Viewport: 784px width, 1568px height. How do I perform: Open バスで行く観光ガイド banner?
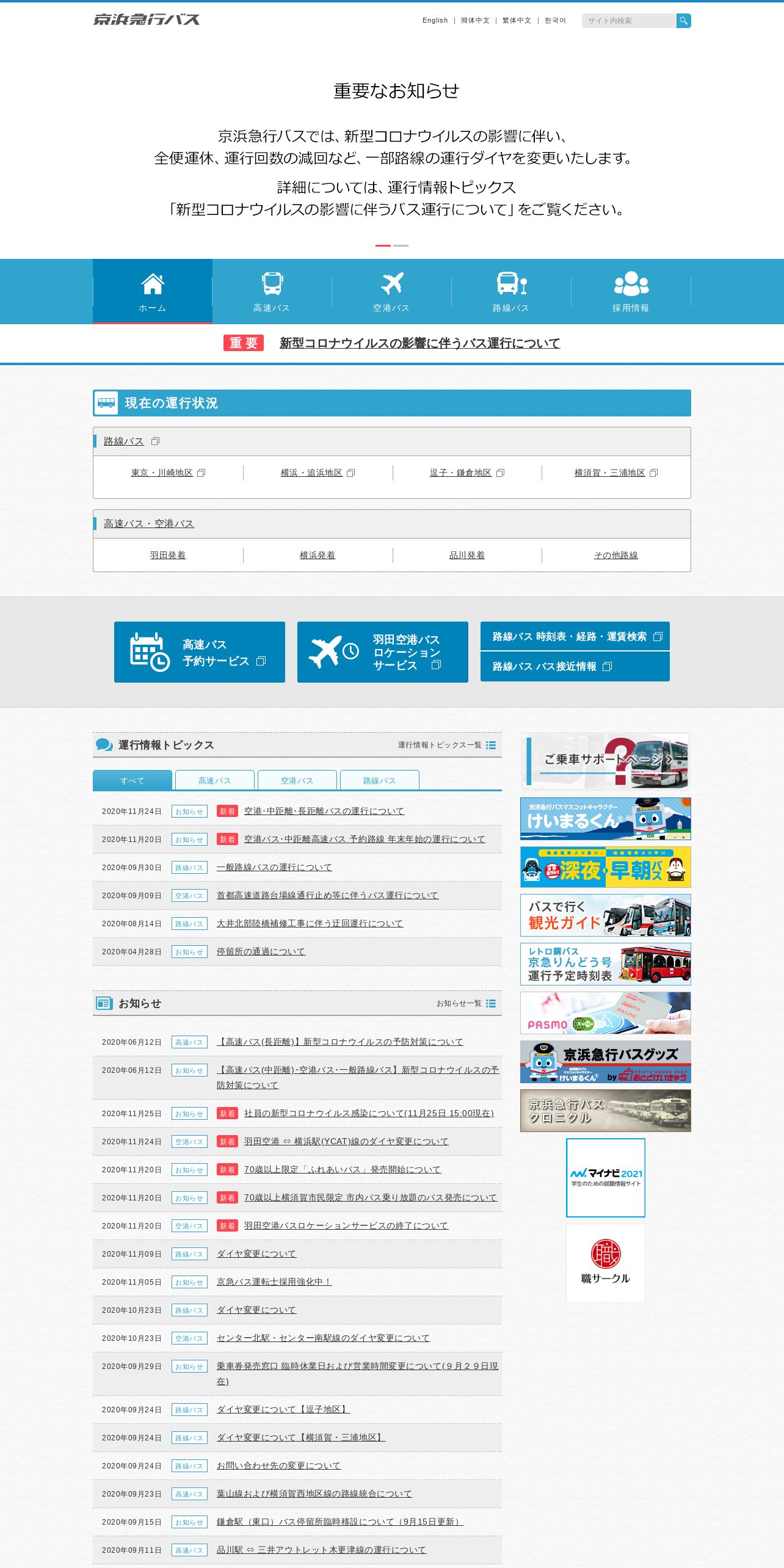[606, 915]
